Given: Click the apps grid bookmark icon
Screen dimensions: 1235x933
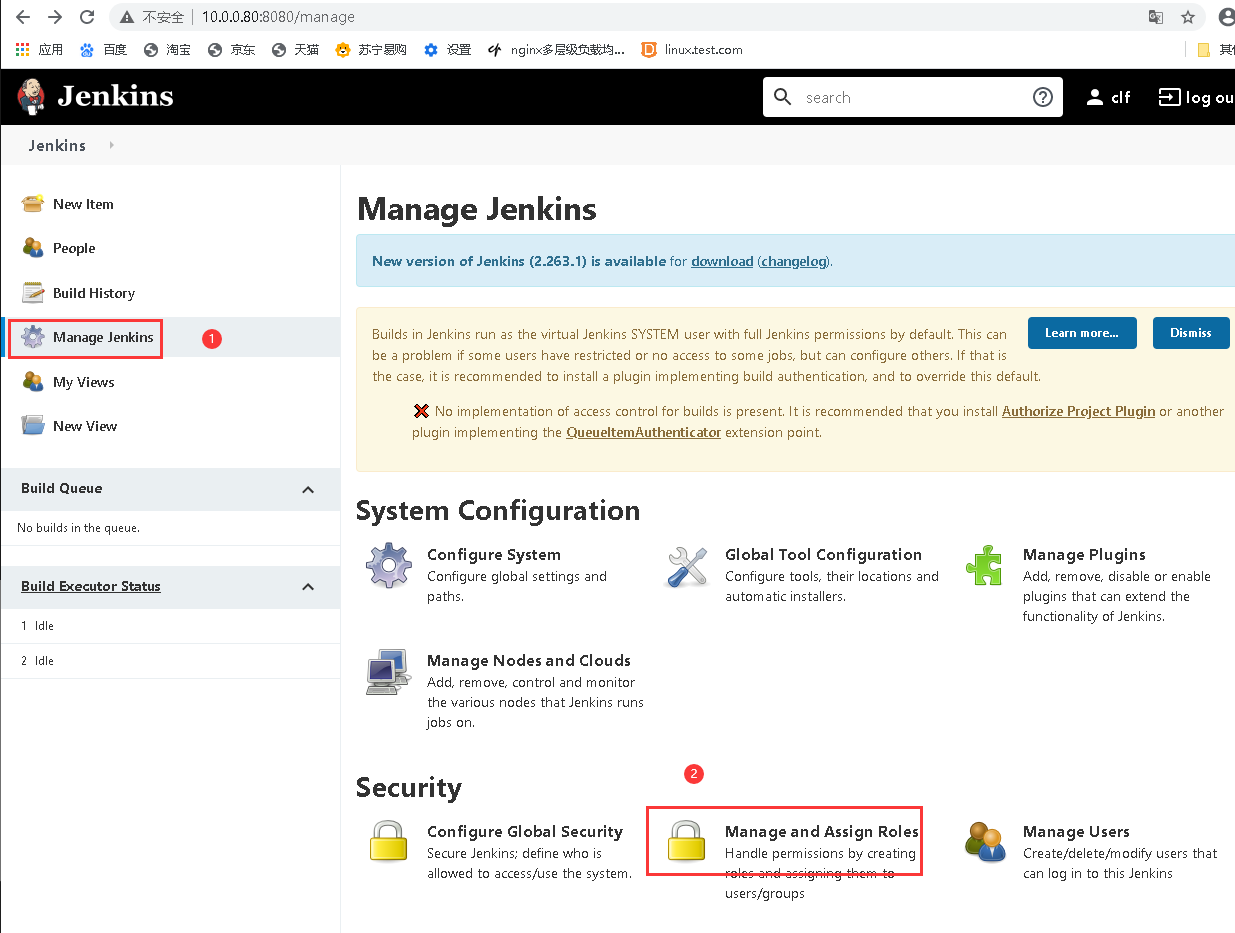Looking at the screenshot, I should (x=23, y=49).
